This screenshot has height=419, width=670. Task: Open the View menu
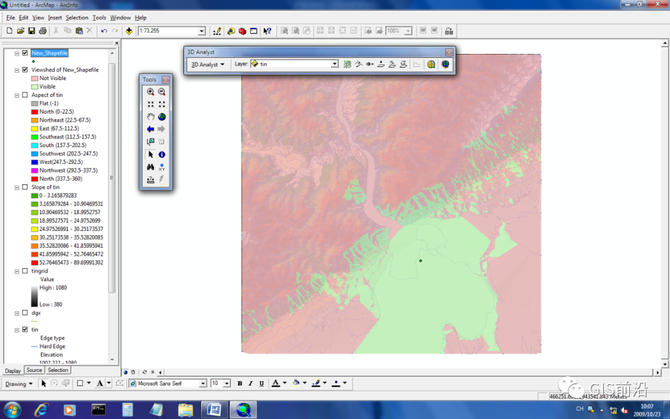38,18
